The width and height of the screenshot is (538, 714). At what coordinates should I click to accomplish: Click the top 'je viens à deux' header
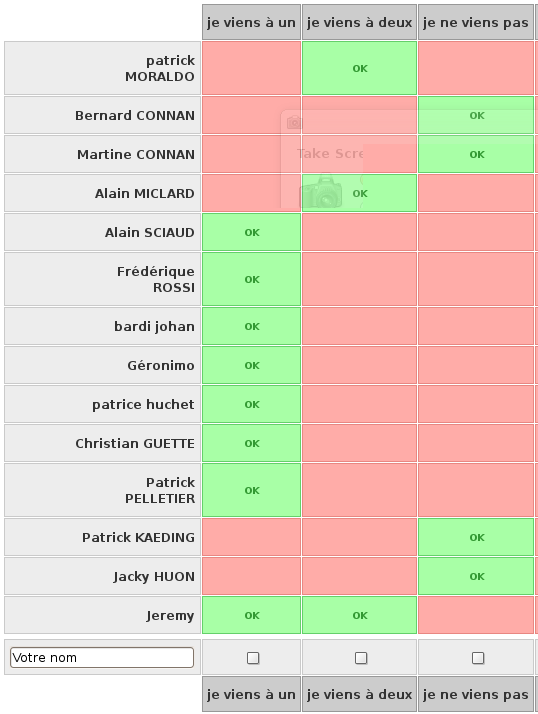[x=359, y=22]
